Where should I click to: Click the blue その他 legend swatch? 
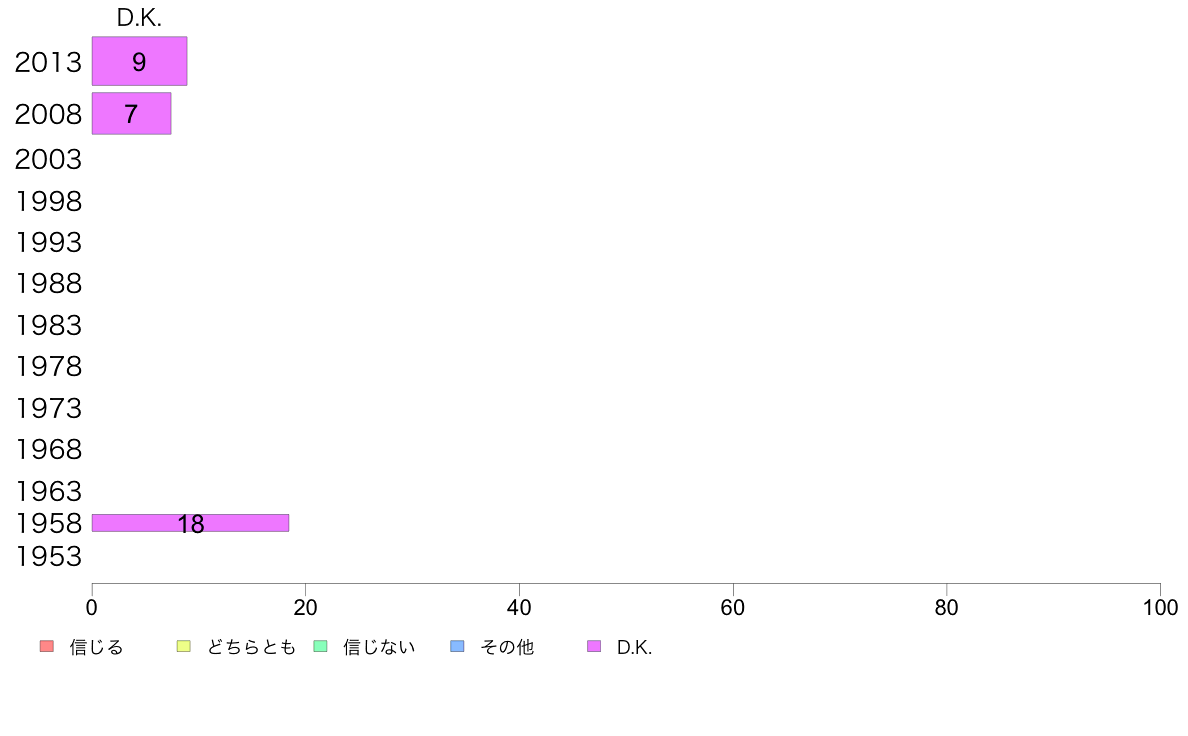457,646
